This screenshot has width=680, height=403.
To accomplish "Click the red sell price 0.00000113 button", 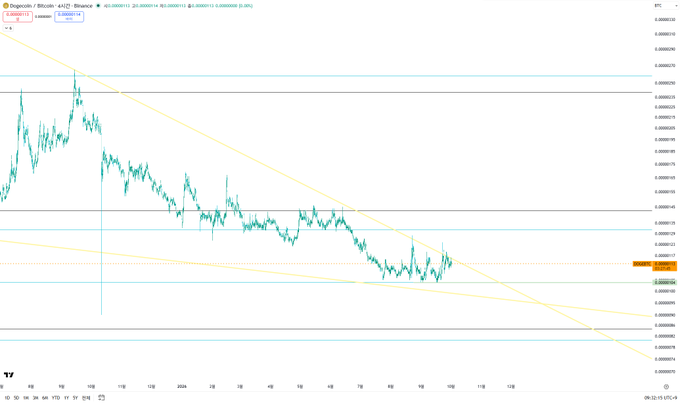I will [18, 16].
